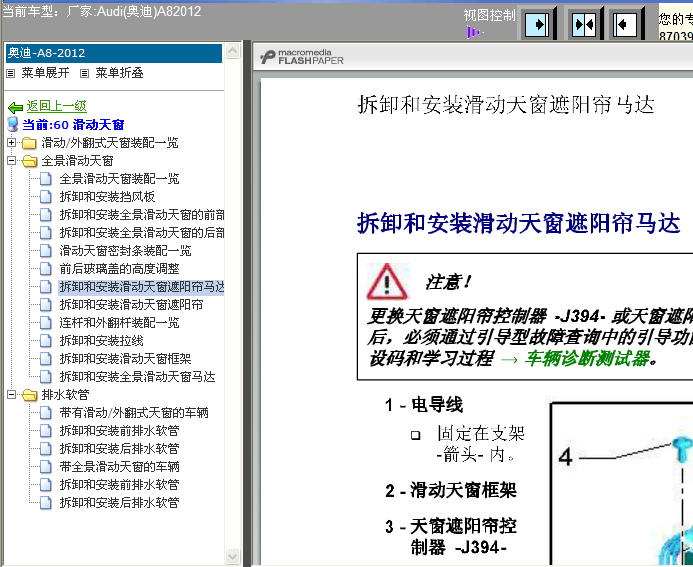Click the page icon beside 拆卸和安装挡风板
Viewport: 693px width, 567px height.
(x=46, y=197)
